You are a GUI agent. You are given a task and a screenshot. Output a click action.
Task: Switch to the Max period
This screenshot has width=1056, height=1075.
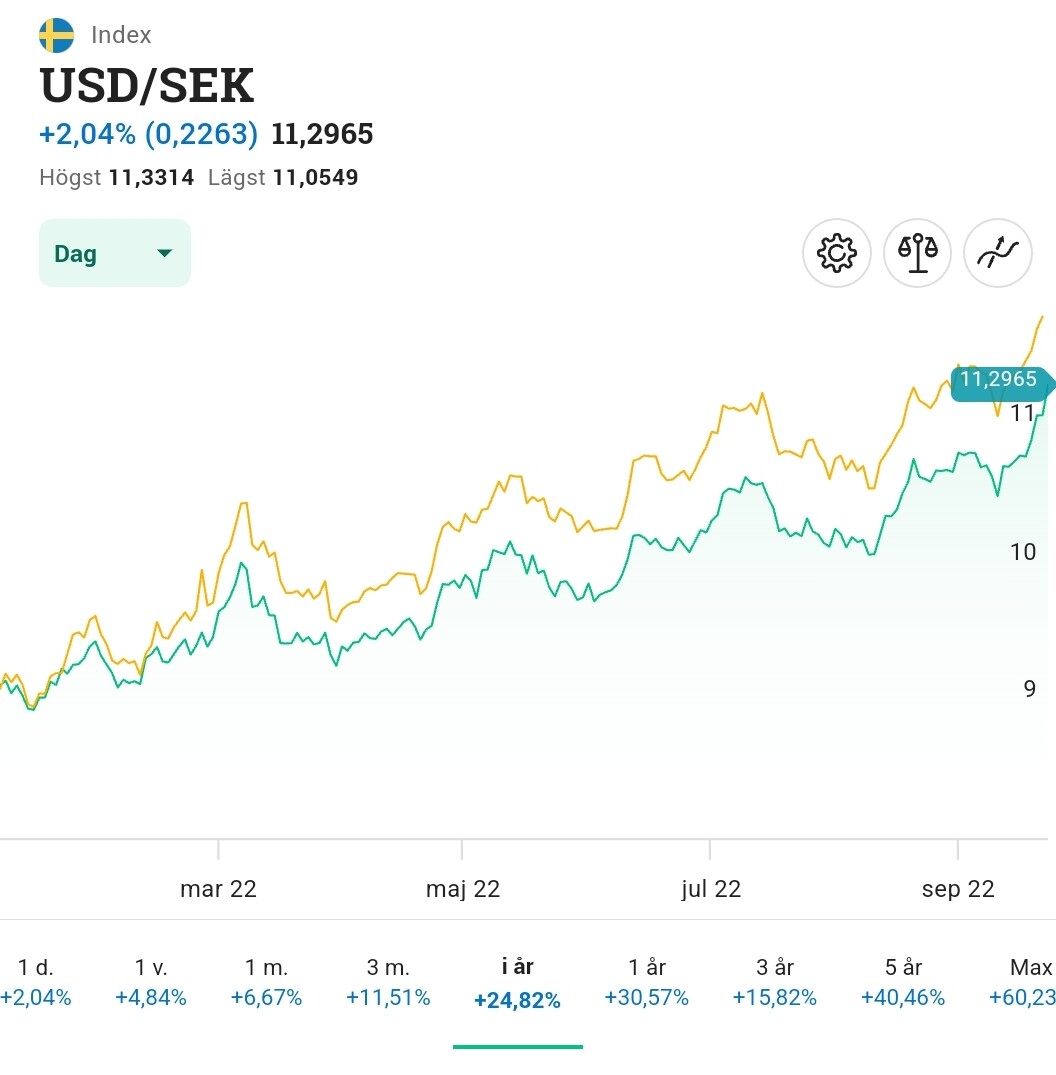coord(1029,982)
